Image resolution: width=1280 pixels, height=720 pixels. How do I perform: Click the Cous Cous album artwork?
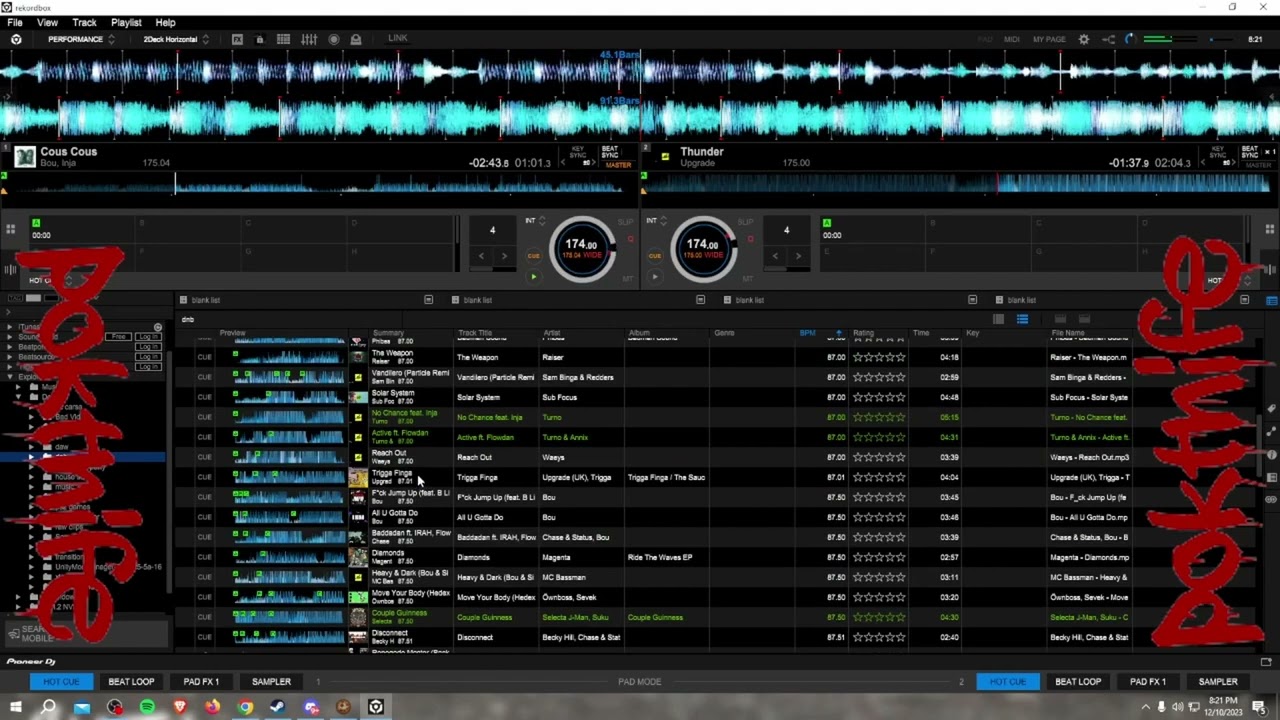click(x=25, y=156)
